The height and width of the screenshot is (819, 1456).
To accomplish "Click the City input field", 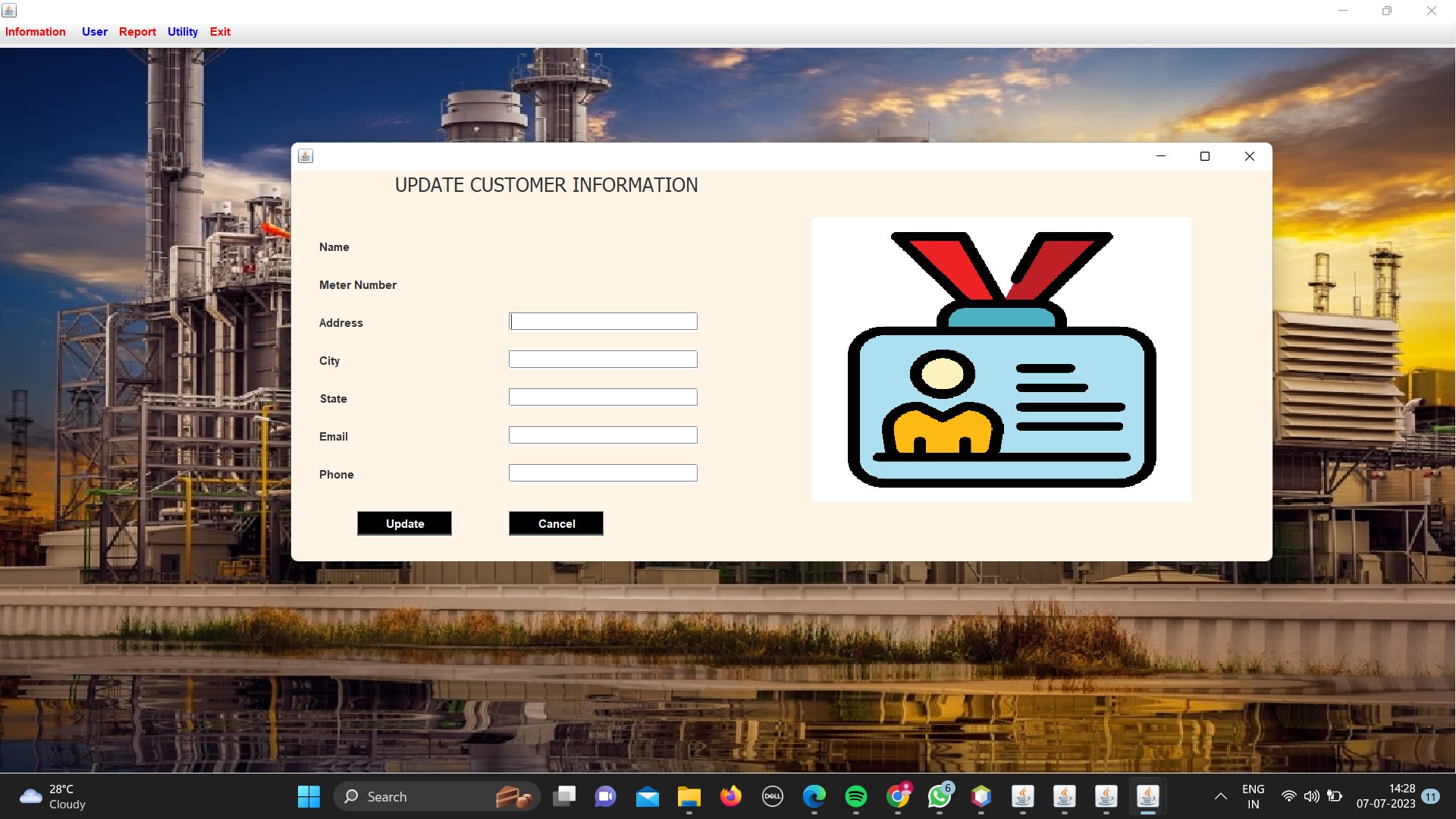I will click(x=603, y=359).
